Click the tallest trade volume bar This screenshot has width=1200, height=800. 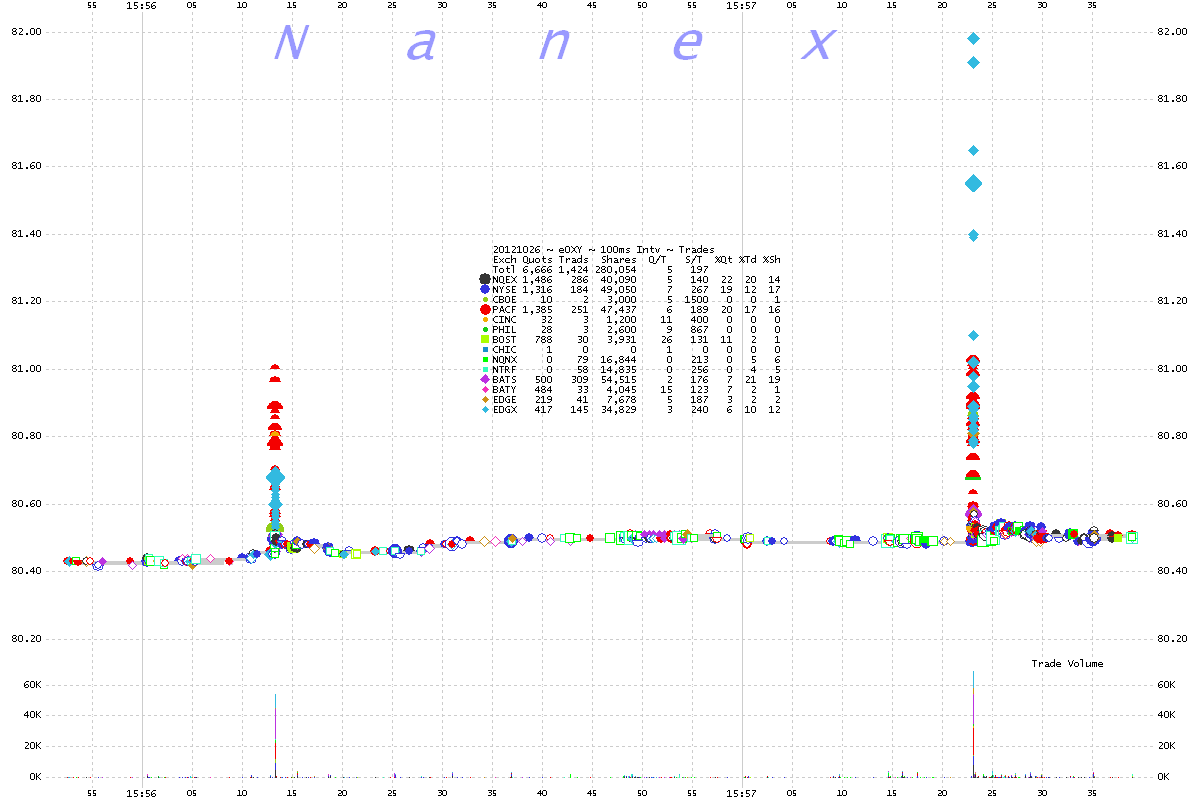(x=973, y=723)
